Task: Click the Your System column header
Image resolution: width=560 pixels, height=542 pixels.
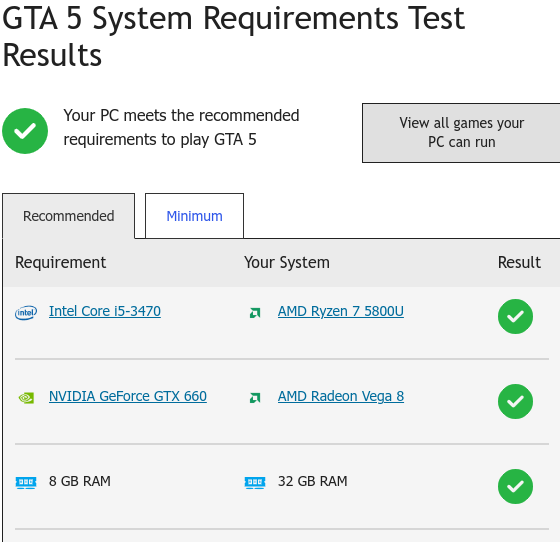Action: coord(287,262)
